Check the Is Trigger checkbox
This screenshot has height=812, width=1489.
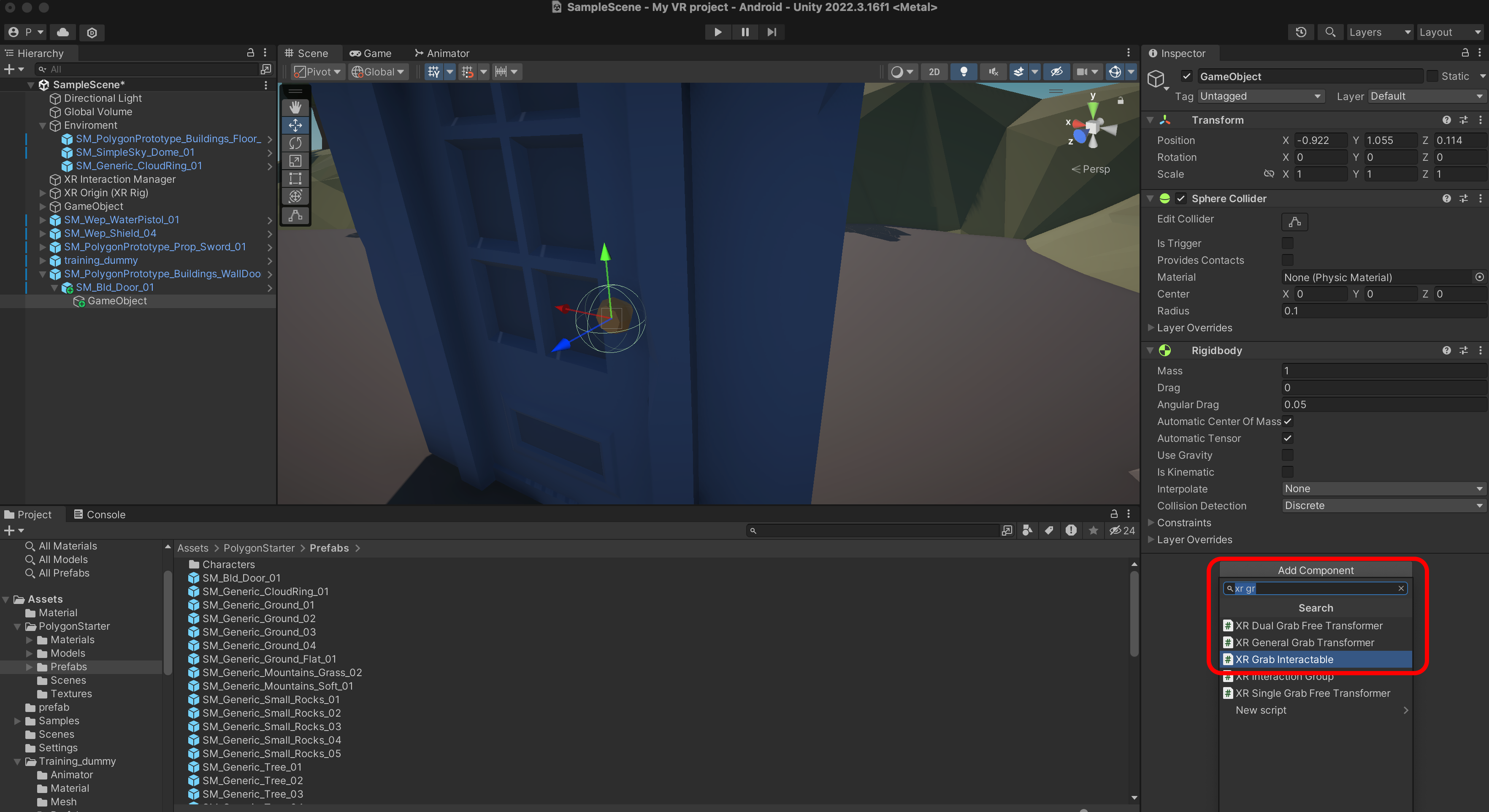coord(1288,244)
